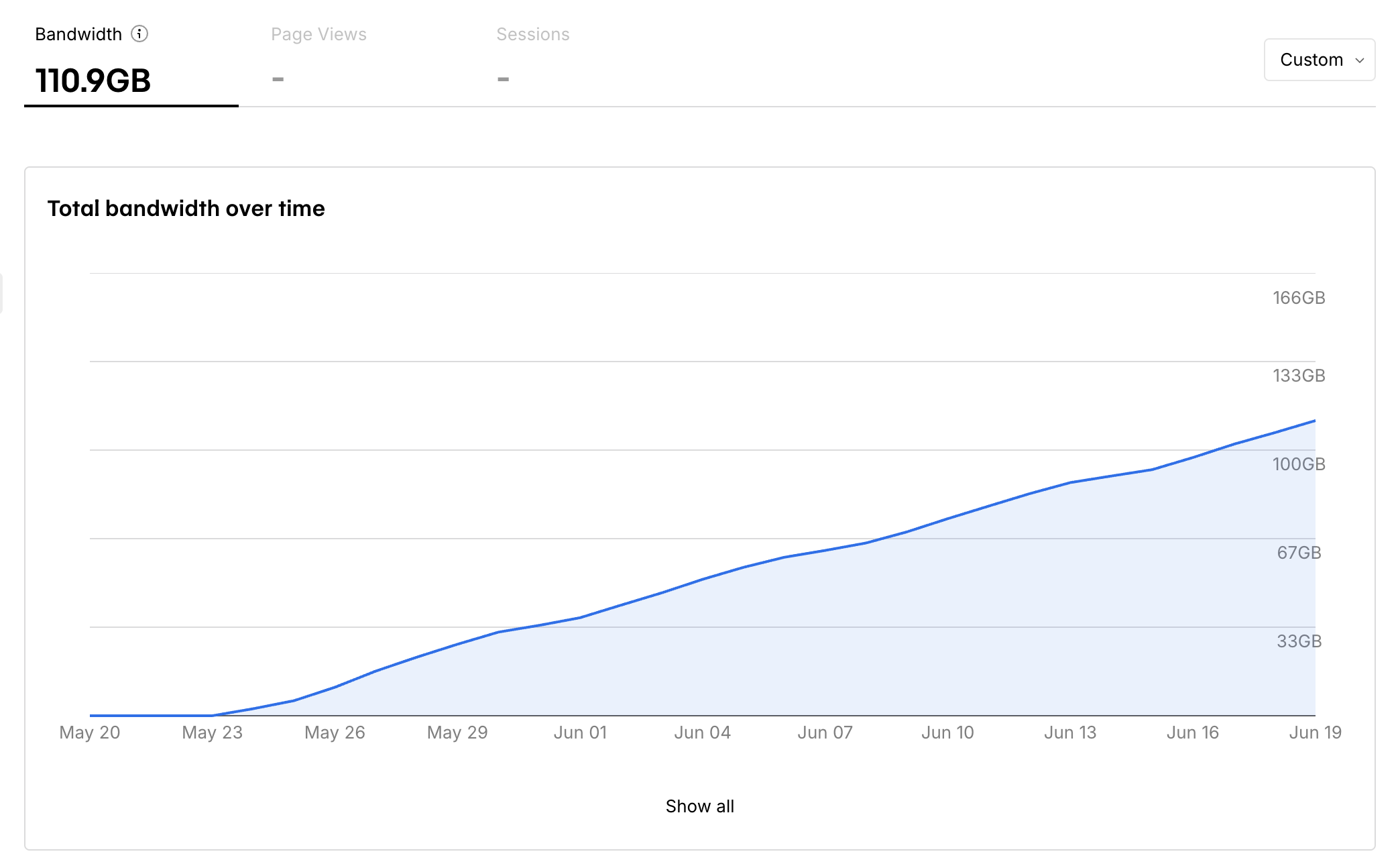Click the dash value under Page Views
This screenshot has height=868, width=1400.
pyautogui.click(x=278, y=79)
